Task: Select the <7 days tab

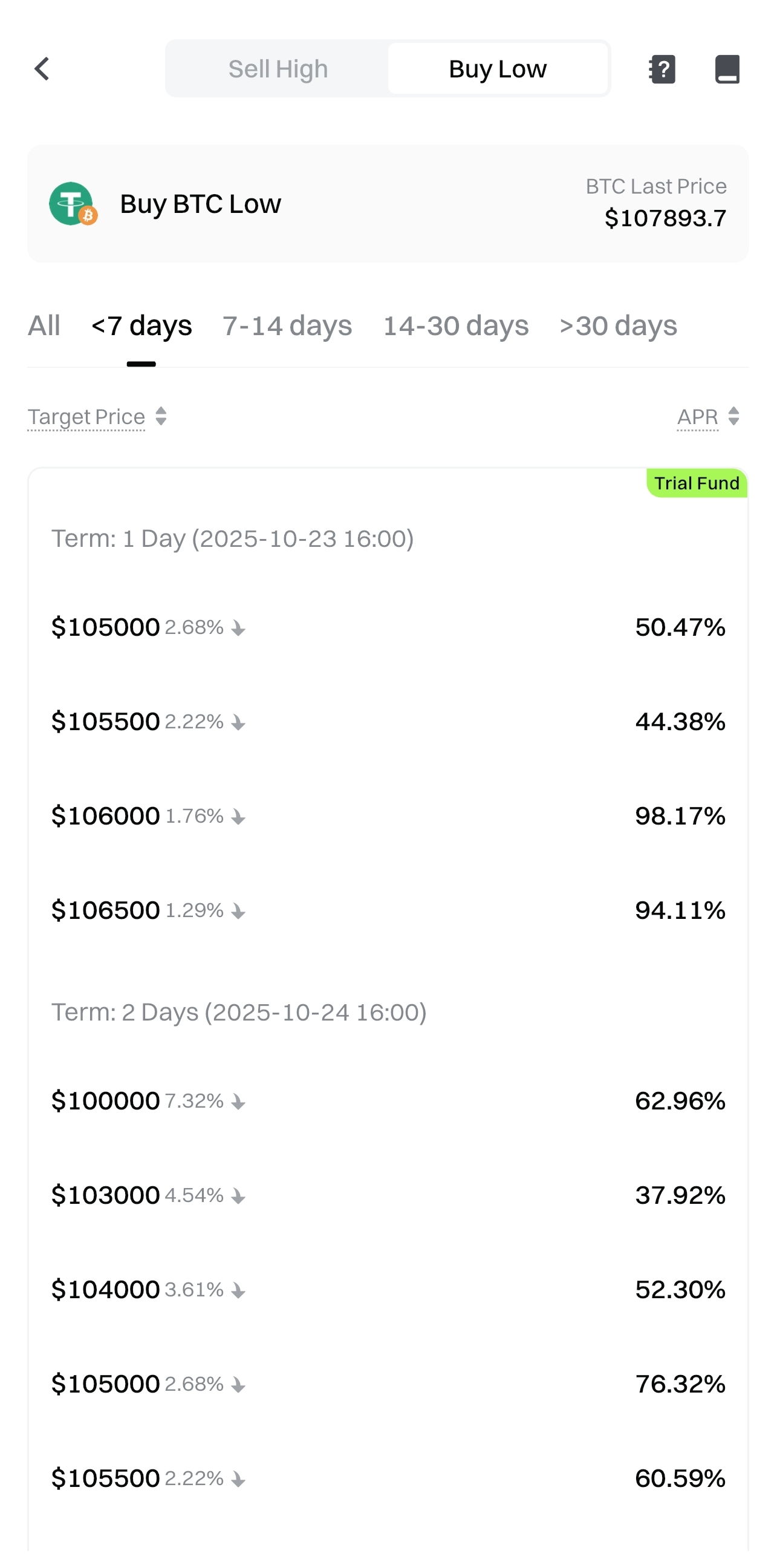Action: (x=141, y=325)
